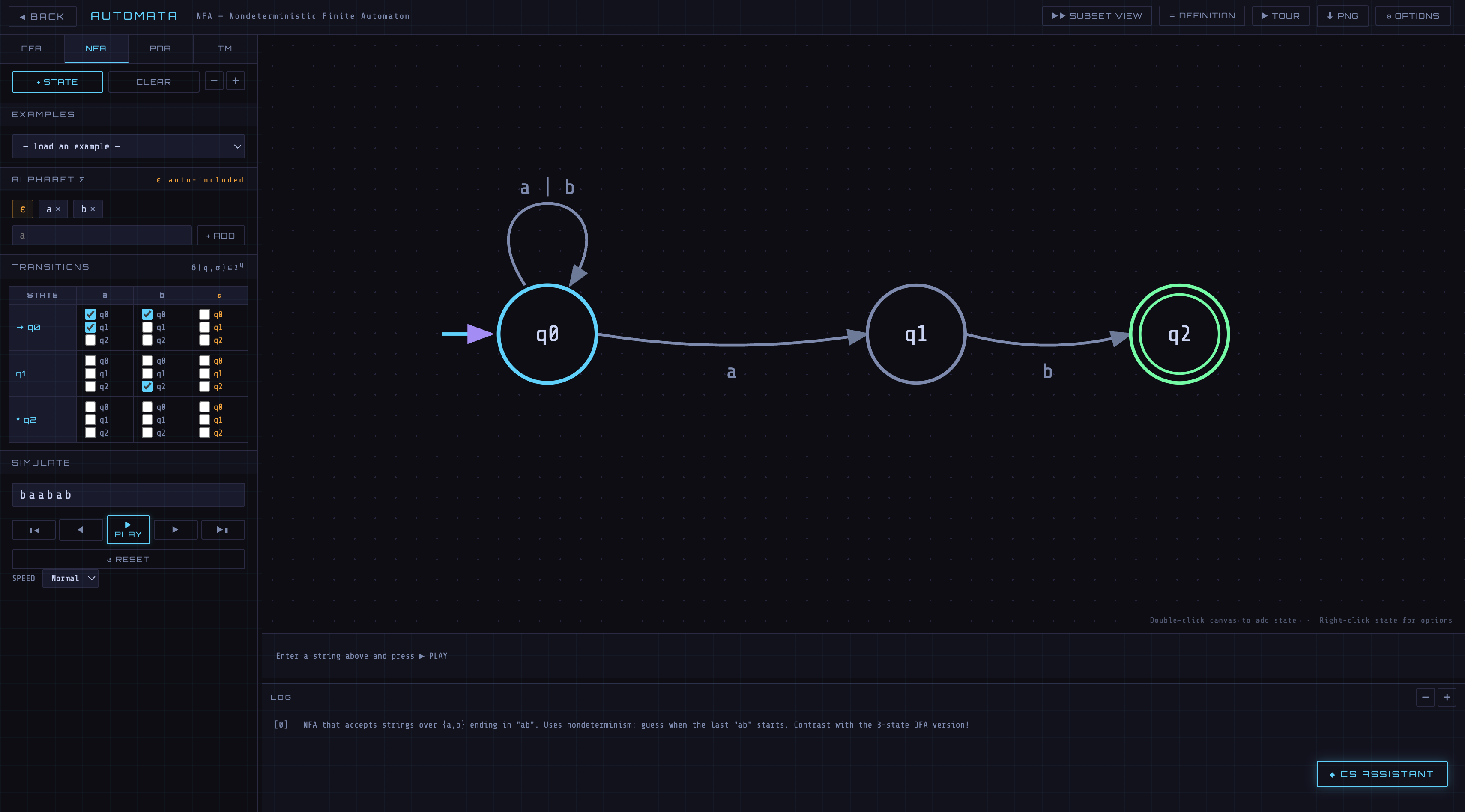Click the simulate string input field
The image size is (1465, 812).
(x=129, y=495)
